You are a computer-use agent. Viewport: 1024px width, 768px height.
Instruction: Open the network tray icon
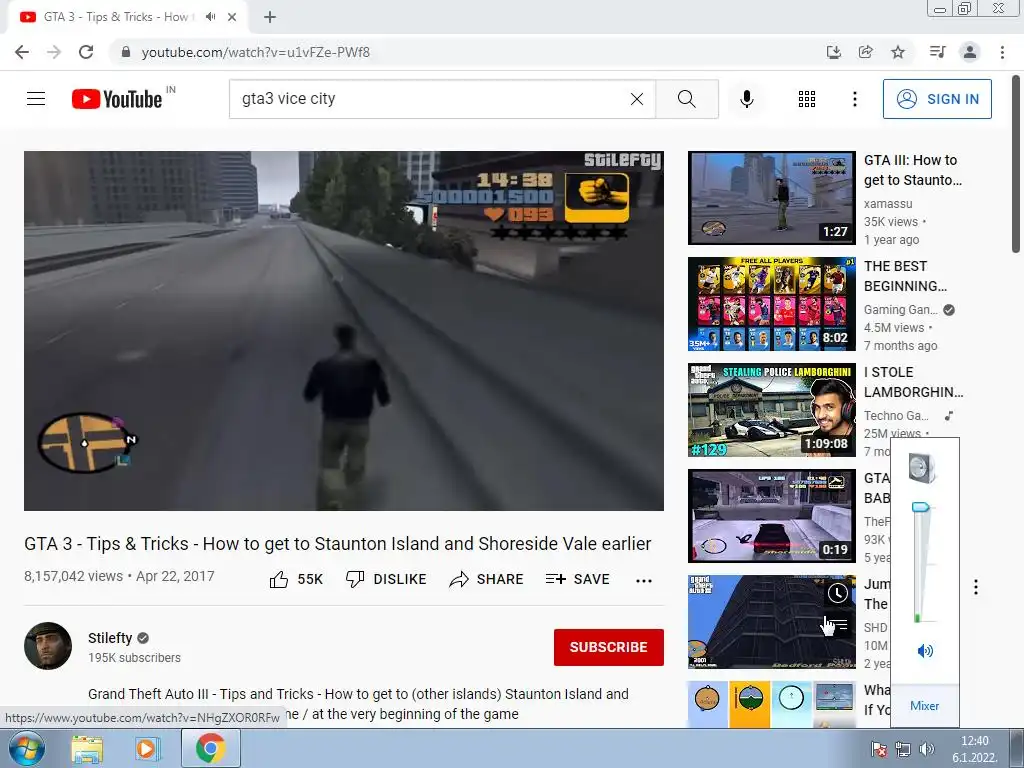click(x=903, y=749)
